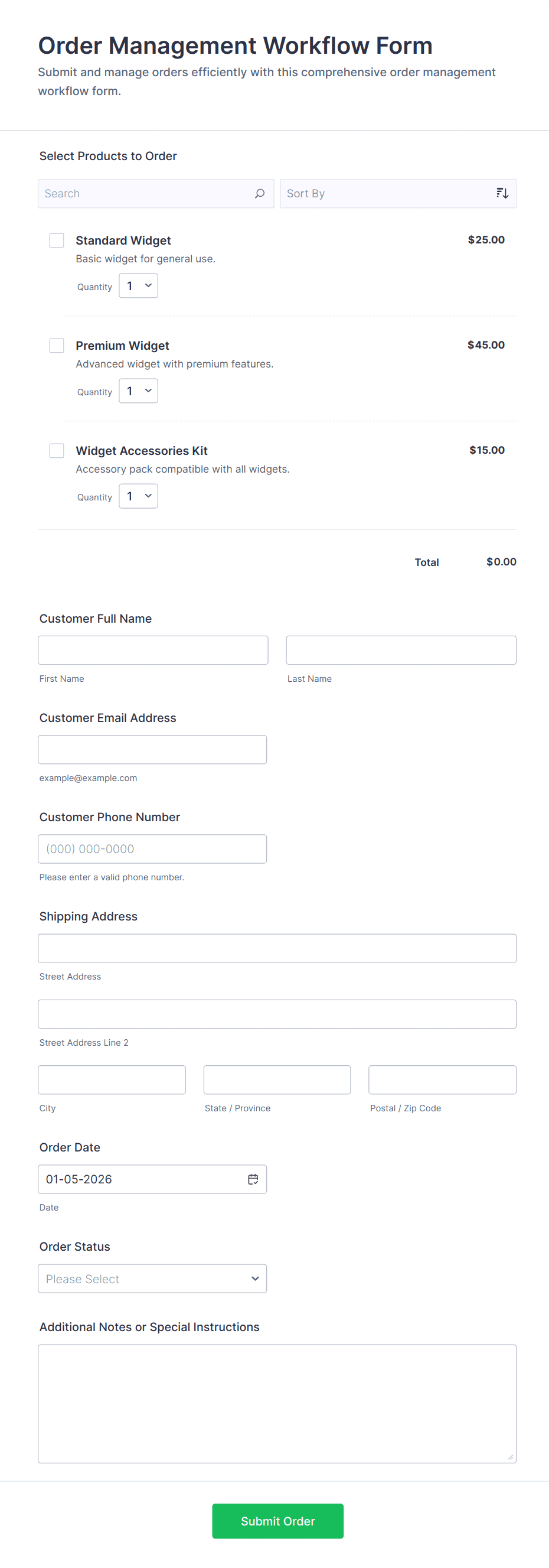Open the Order Status dropdown

(152, 1279)
